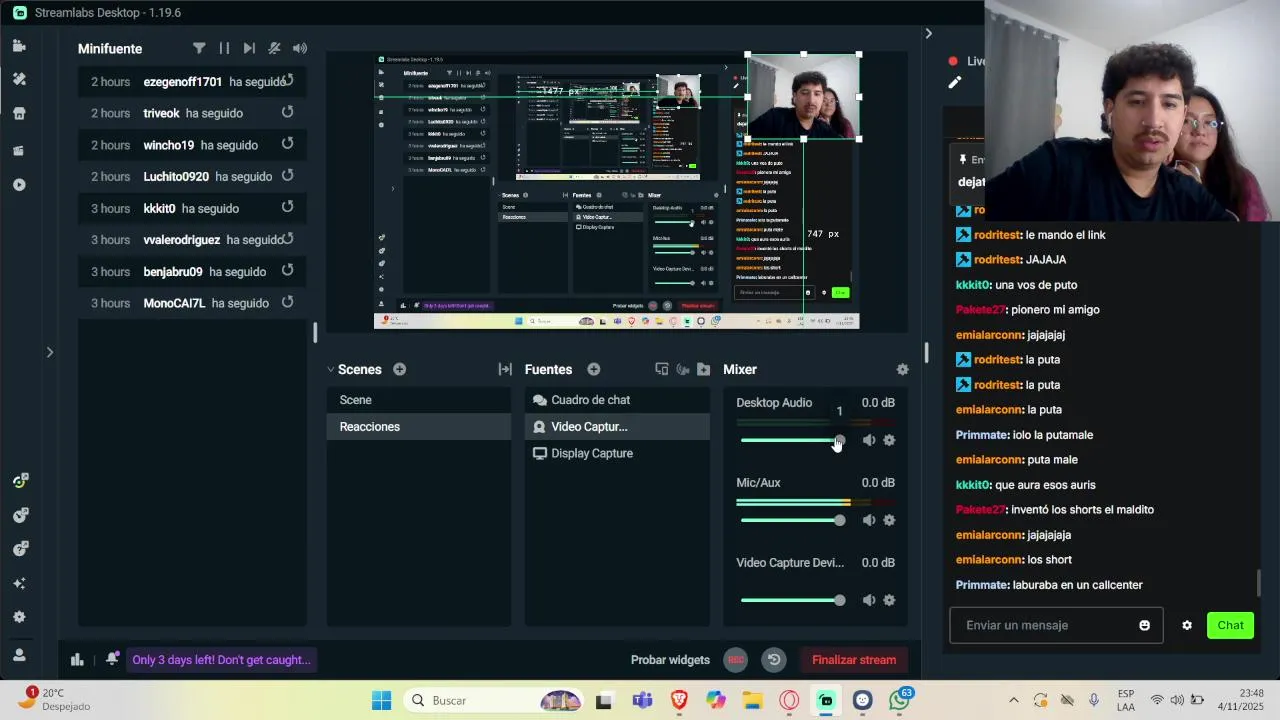The height and width of the screenshot is (720, 1280).
Task: Open the Themes brush icon in sidebar
Action: point(19,79)
